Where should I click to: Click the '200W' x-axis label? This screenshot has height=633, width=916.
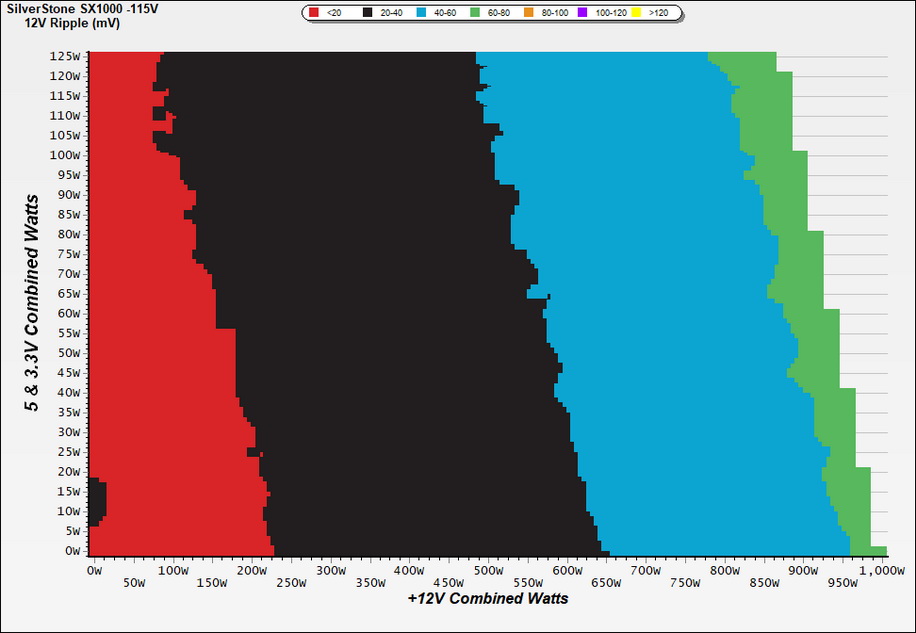point(252,571)
